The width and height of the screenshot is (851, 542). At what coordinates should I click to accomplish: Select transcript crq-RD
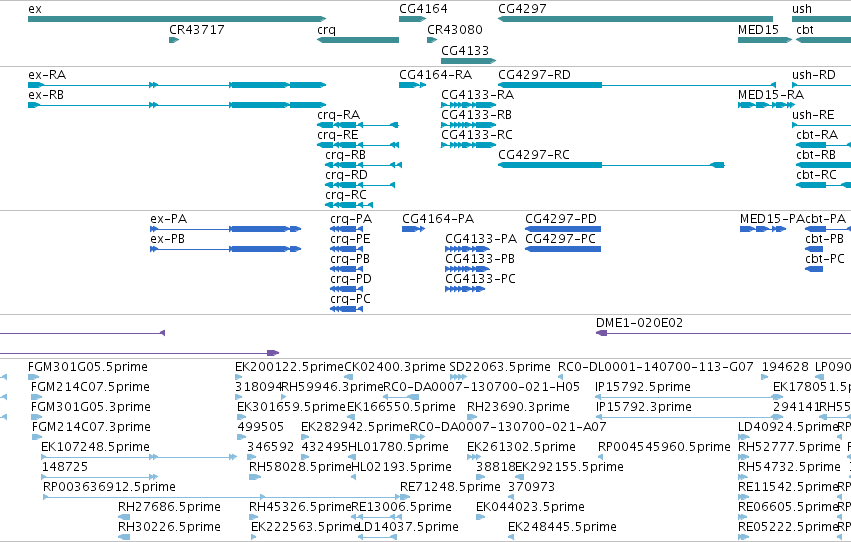(360, 184)
